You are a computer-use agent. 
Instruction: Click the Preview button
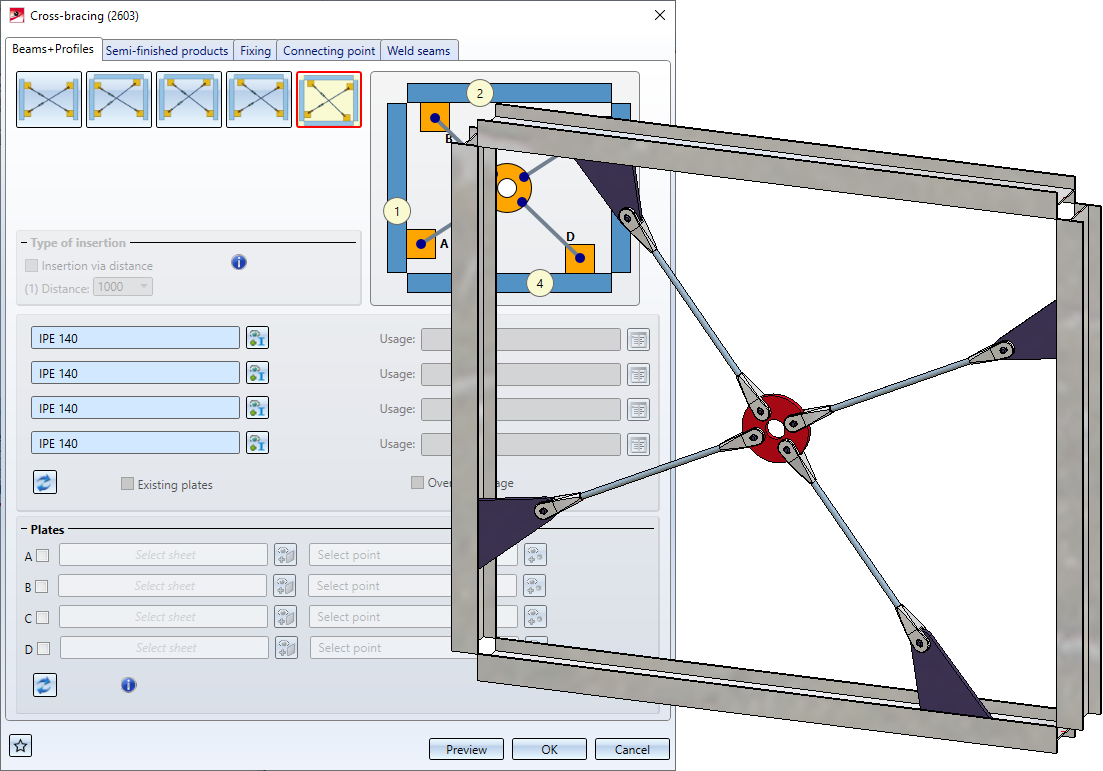466,749
